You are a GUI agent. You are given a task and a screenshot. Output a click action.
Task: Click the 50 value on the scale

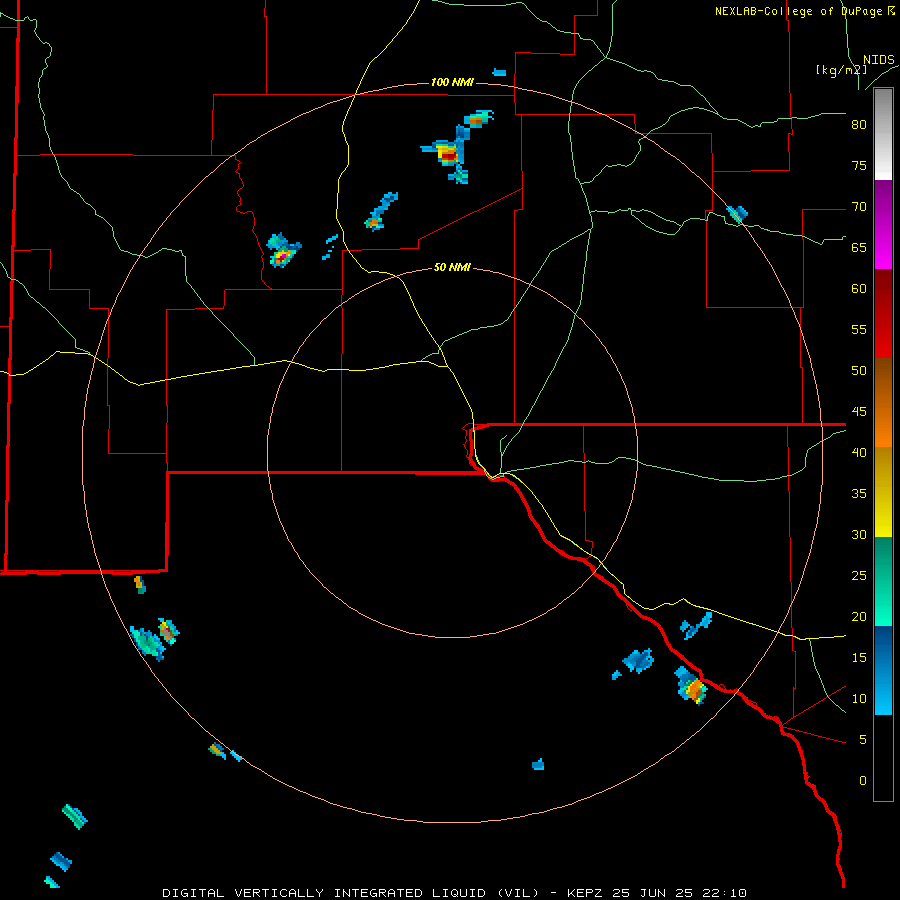[x=859, y=371]
